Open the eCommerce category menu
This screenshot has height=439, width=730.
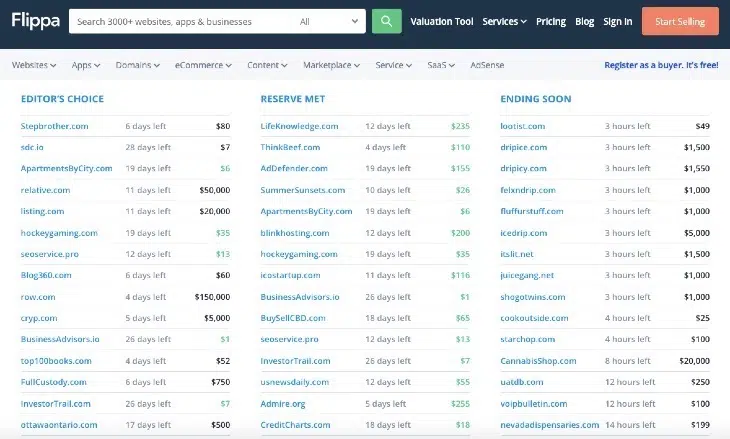(203, 66)
